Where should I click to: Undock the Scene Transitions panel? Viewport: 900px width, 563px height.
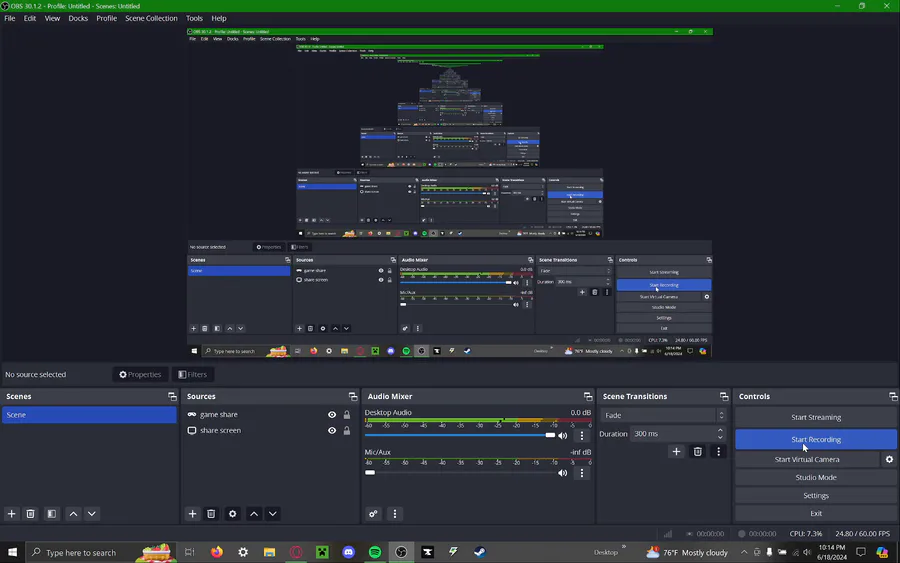(724, 397)
